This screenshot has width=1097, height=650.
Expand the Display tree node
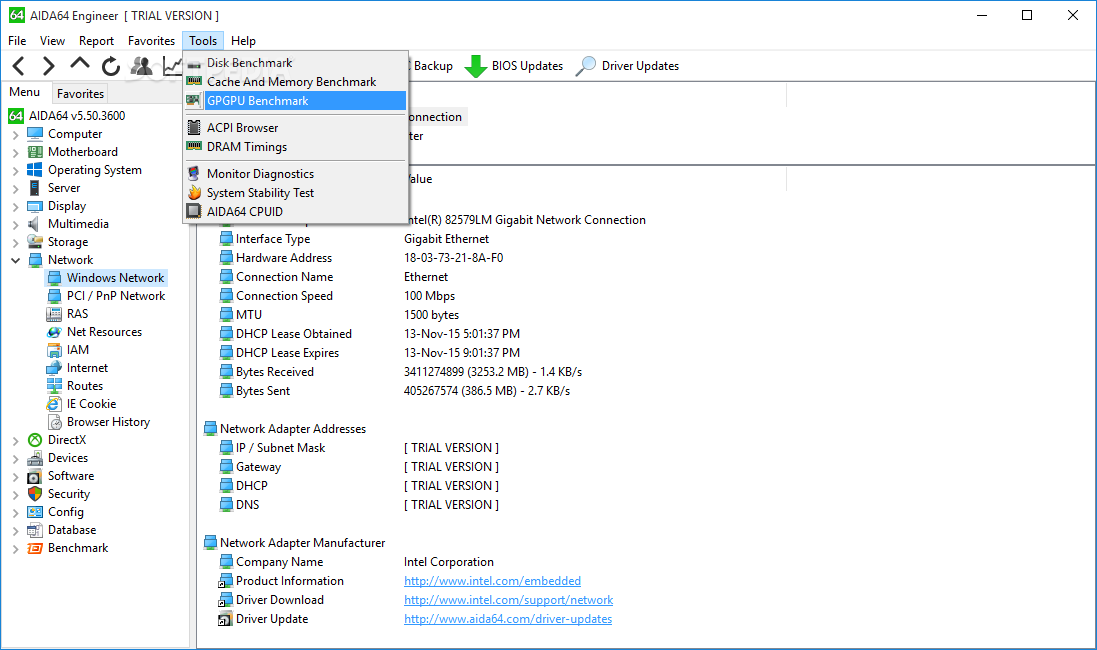(x=15, y=206)
